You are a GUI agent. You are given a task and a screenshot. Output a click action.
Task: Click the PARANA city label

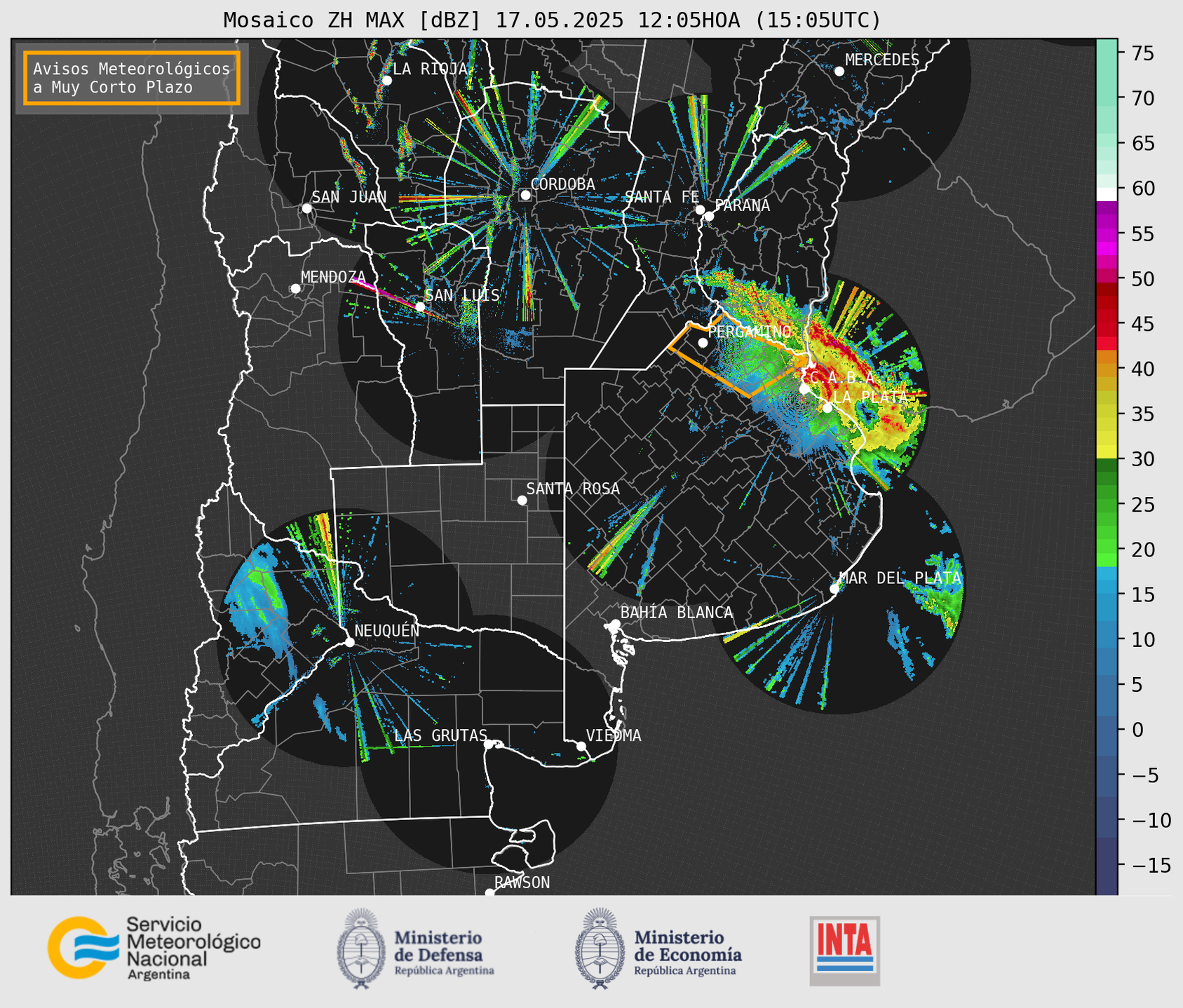(742, 205)
